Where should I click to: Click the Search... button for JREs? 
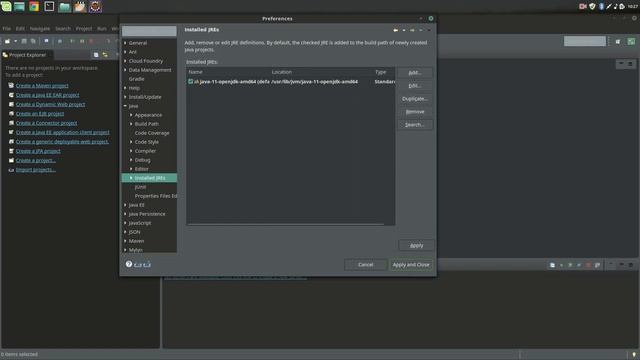[x=415, y=124]
